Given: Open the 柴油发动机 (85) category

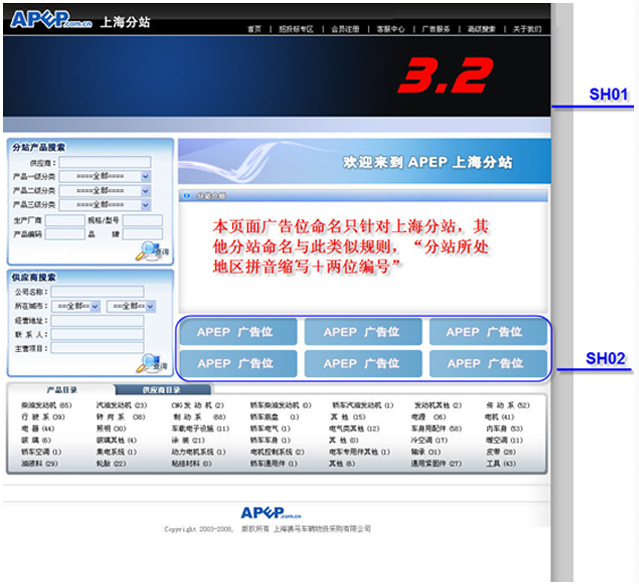Looking at the screenshot, I should [x=46, y=405].
